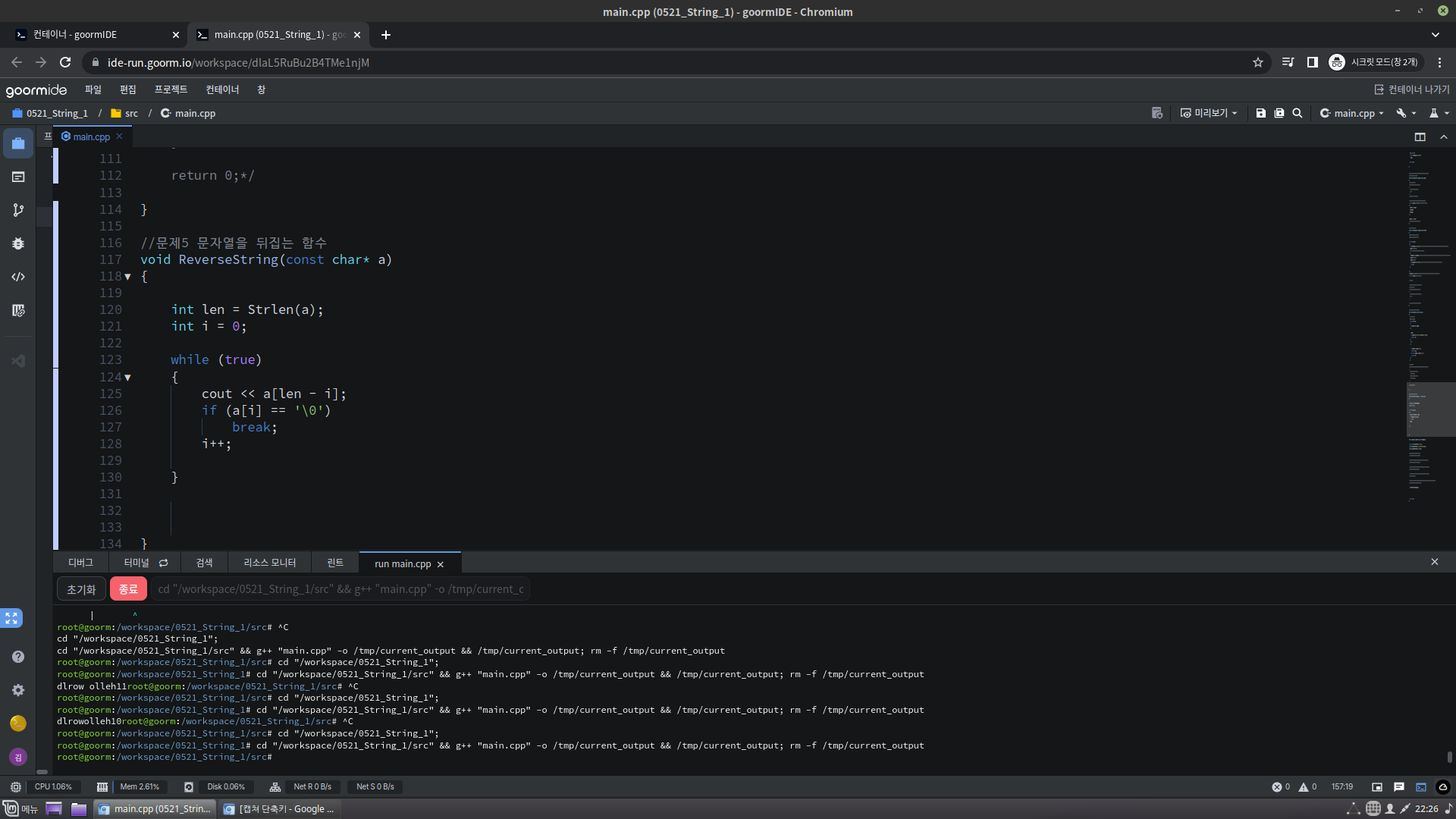Switch to 린트 panel tab

[335, 563]
